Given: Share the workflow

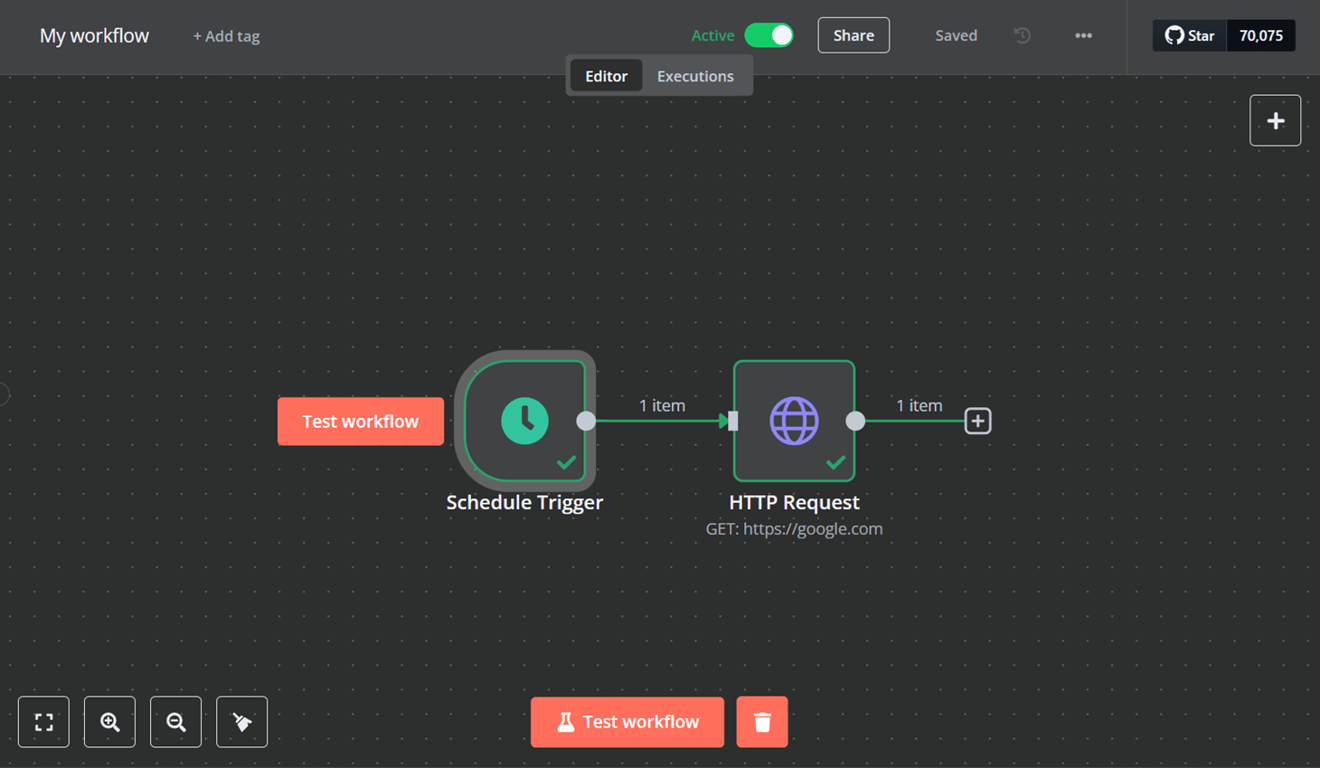Looking at the screenshot, I should coord(853,35).
